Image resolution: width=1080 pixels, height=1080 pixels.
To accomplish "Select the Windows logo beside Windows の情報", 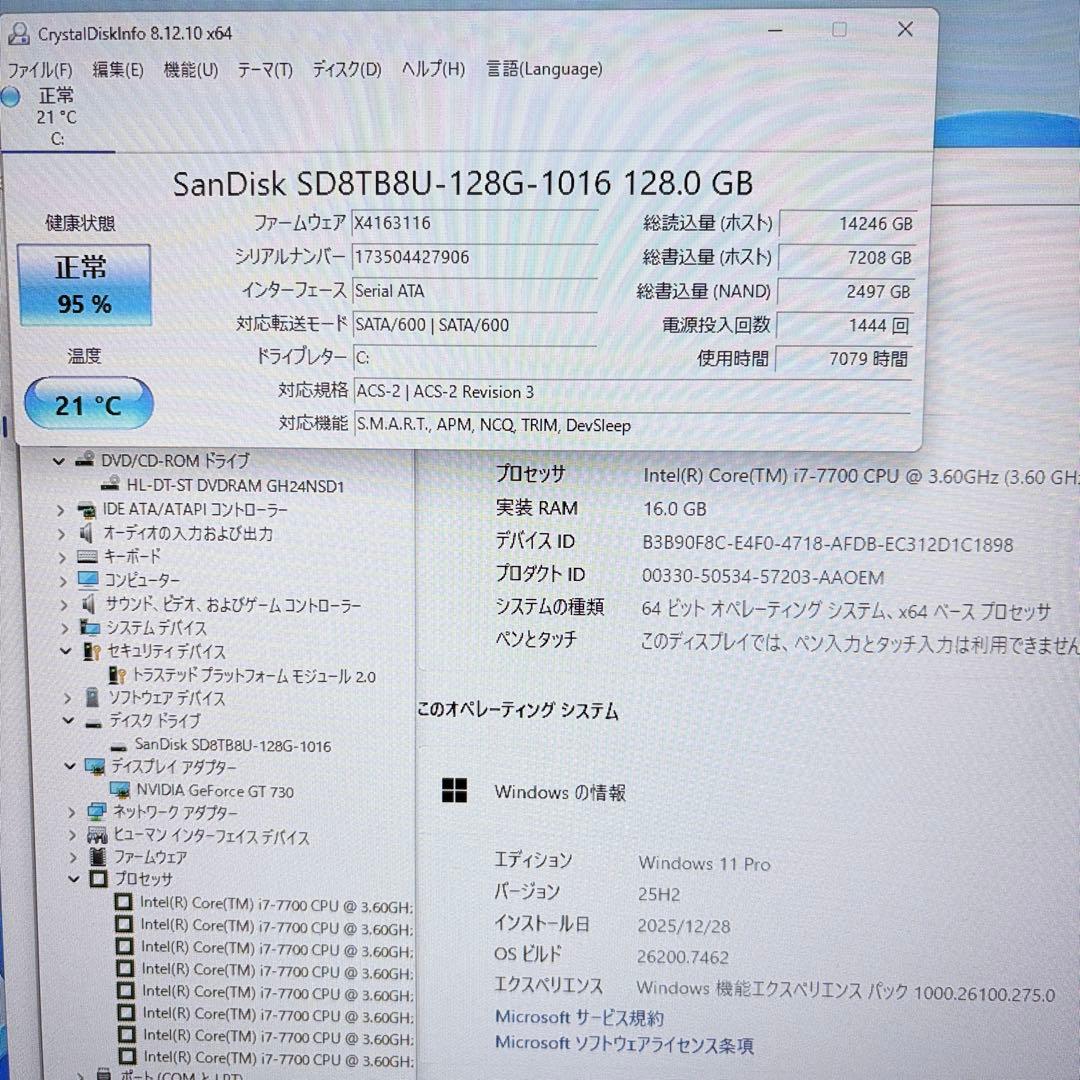I will coord(455,791).
